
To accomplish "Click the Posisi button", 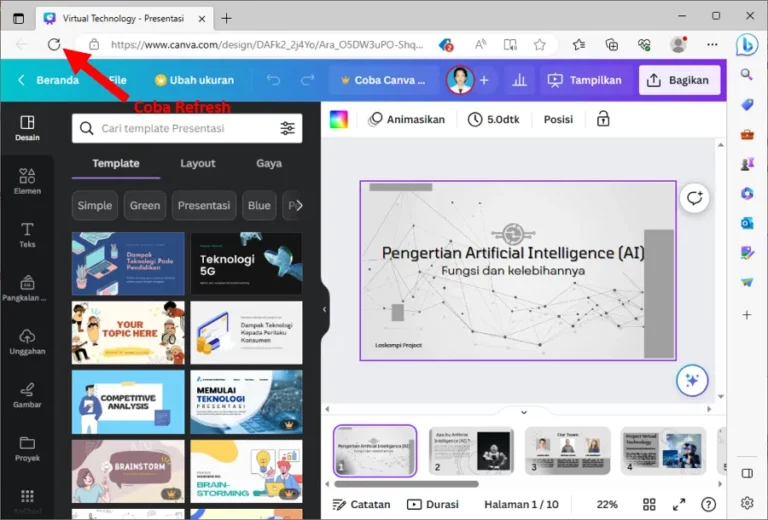I will click(558, 119).
